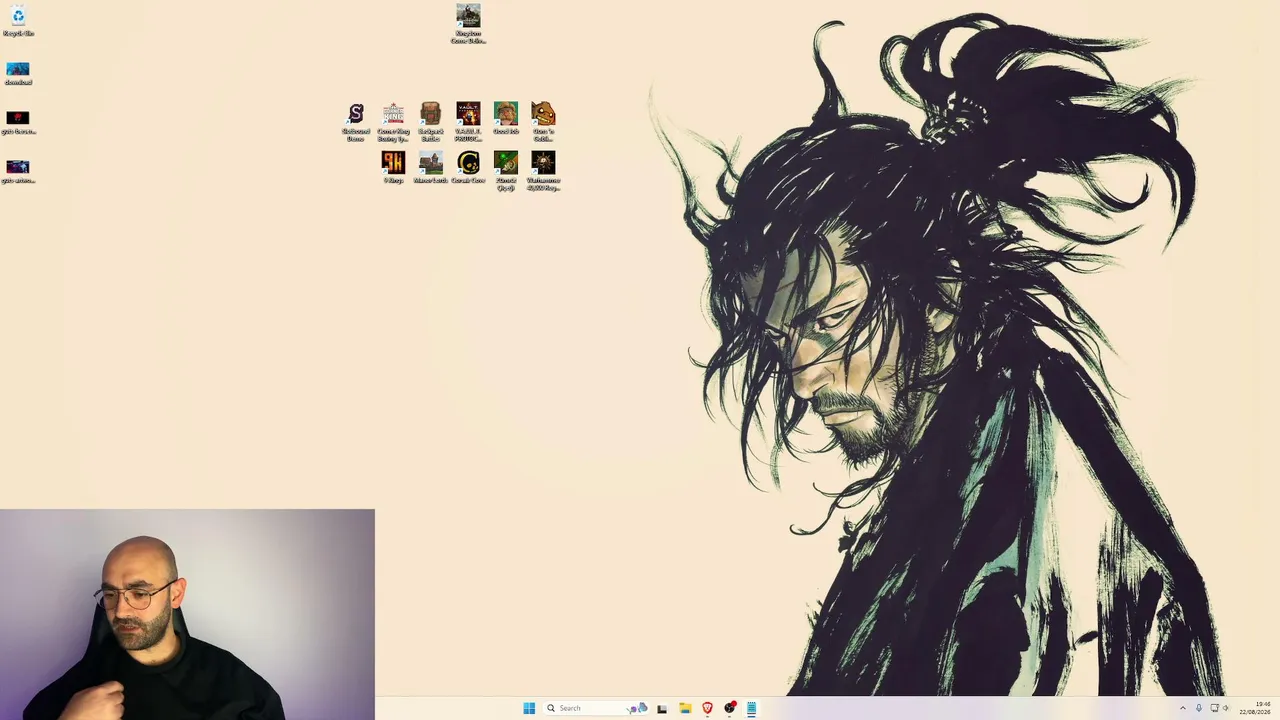Select the Slotbound Demo shortcut with S logo
This screenshot has height=720, width=1280.
click(356, 122)
